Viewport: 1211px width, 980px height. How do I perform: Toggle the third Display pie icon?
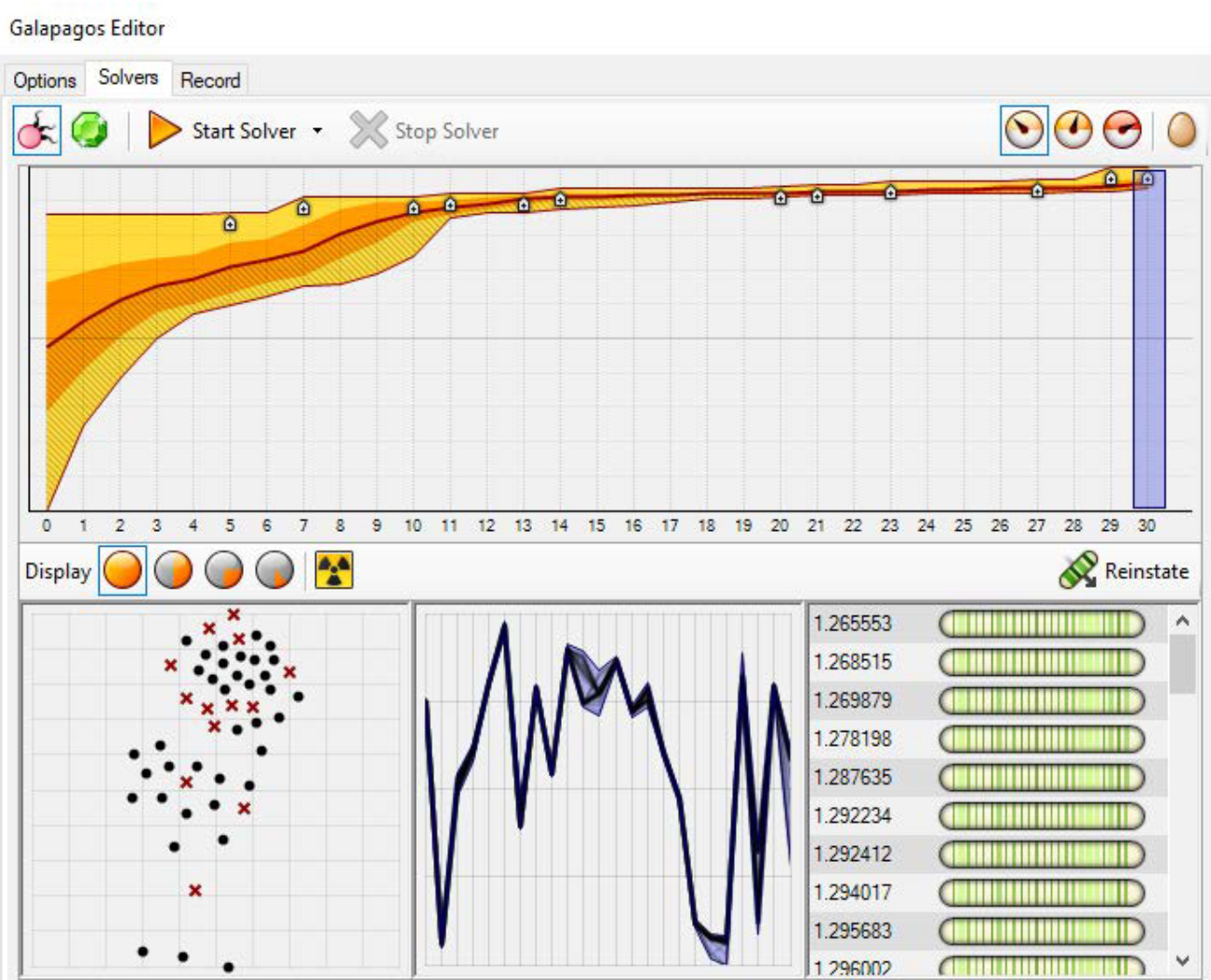224,571
